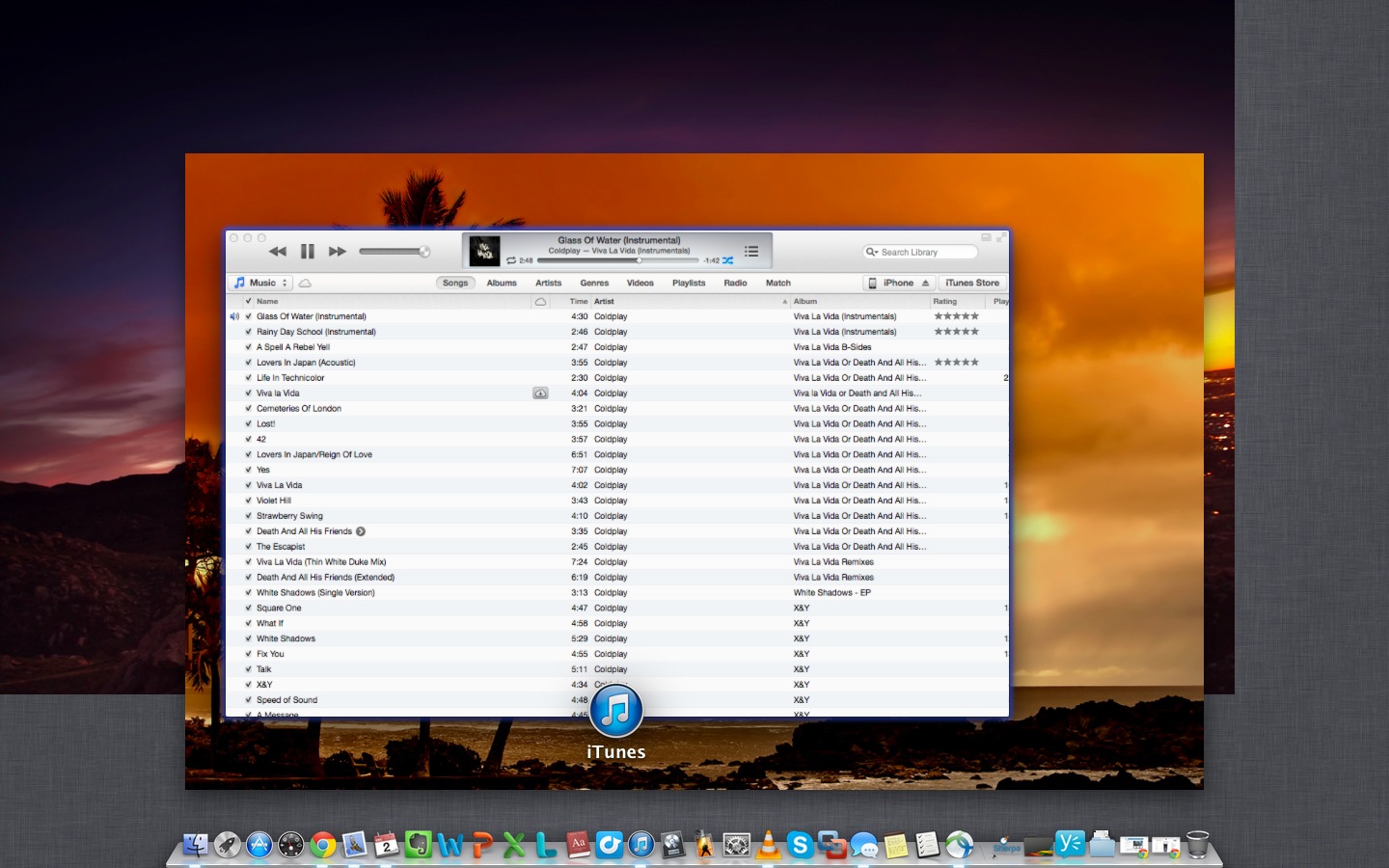This screenshot has width=1389, height=868.
Task: Switch to the Albums tab
Action: (x=502, y=284)
